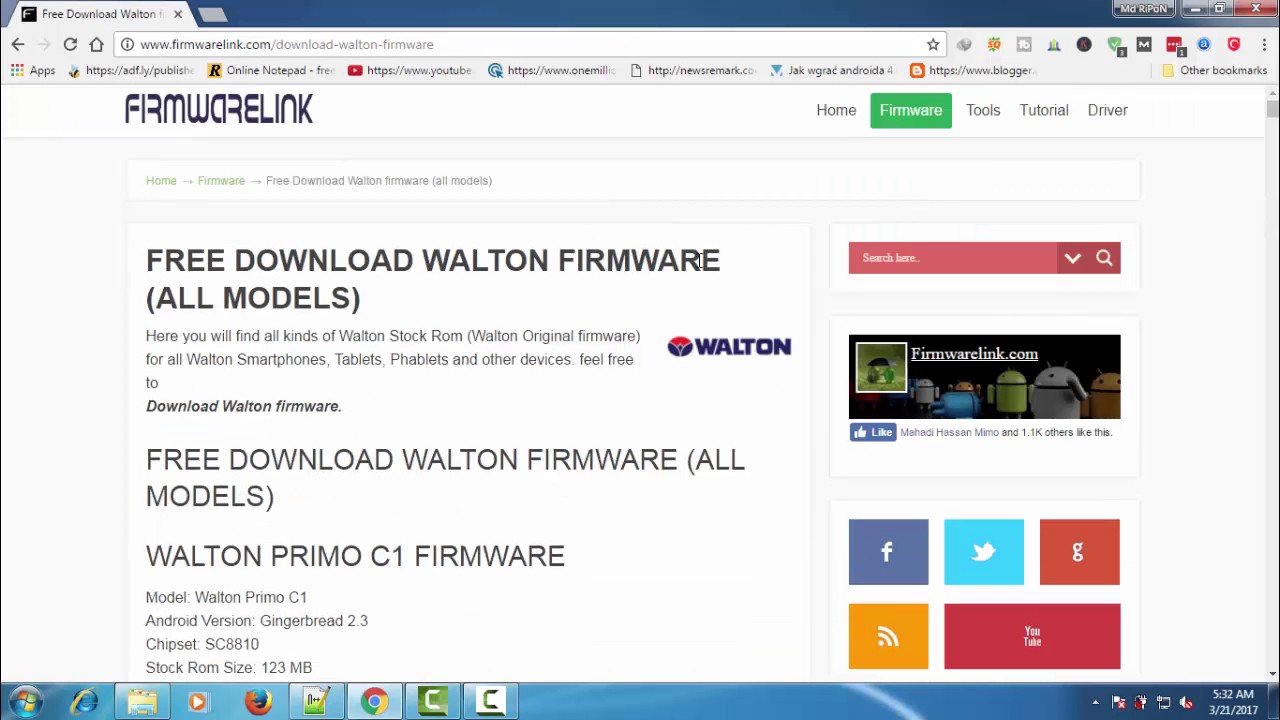This screenshot has width=1280, height=720.
Task: Open the orange SQ extension icon
Action: tap(994, 44)
